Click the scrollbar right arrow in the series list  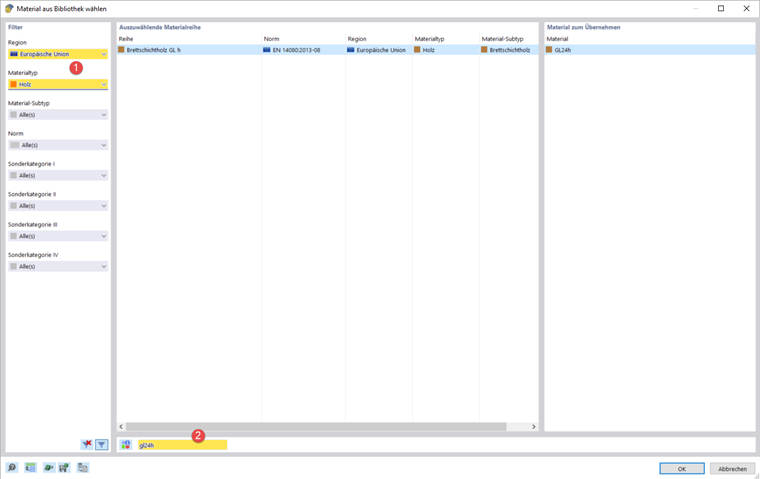[534, 427]
